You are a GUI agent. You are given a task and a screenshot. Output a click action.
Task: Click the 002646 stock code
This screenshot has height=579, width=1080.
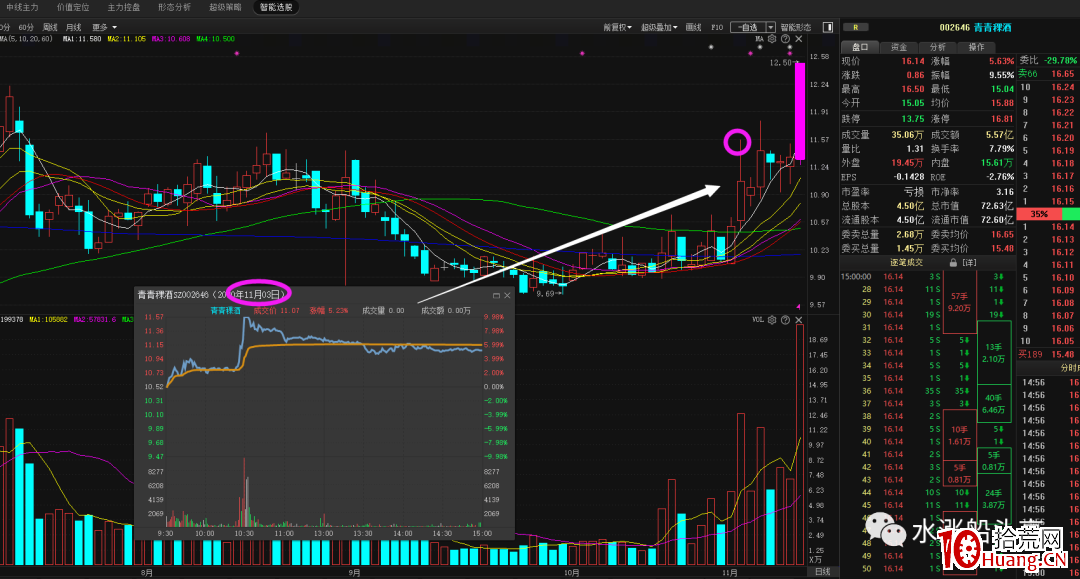[955, 28]
